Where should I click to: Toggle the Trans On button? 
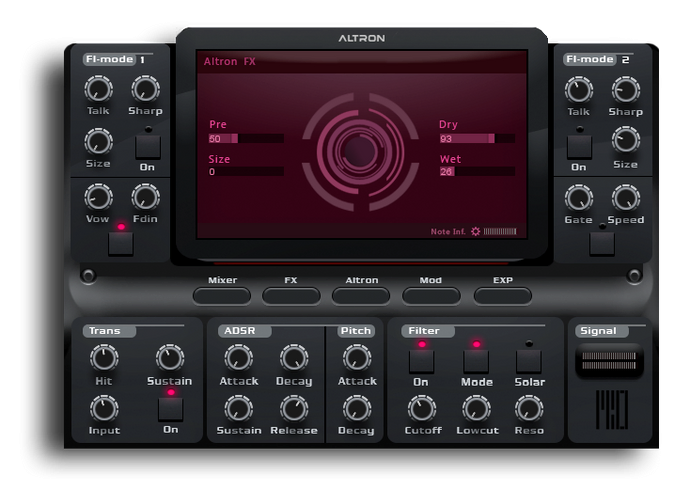(171, 409)
